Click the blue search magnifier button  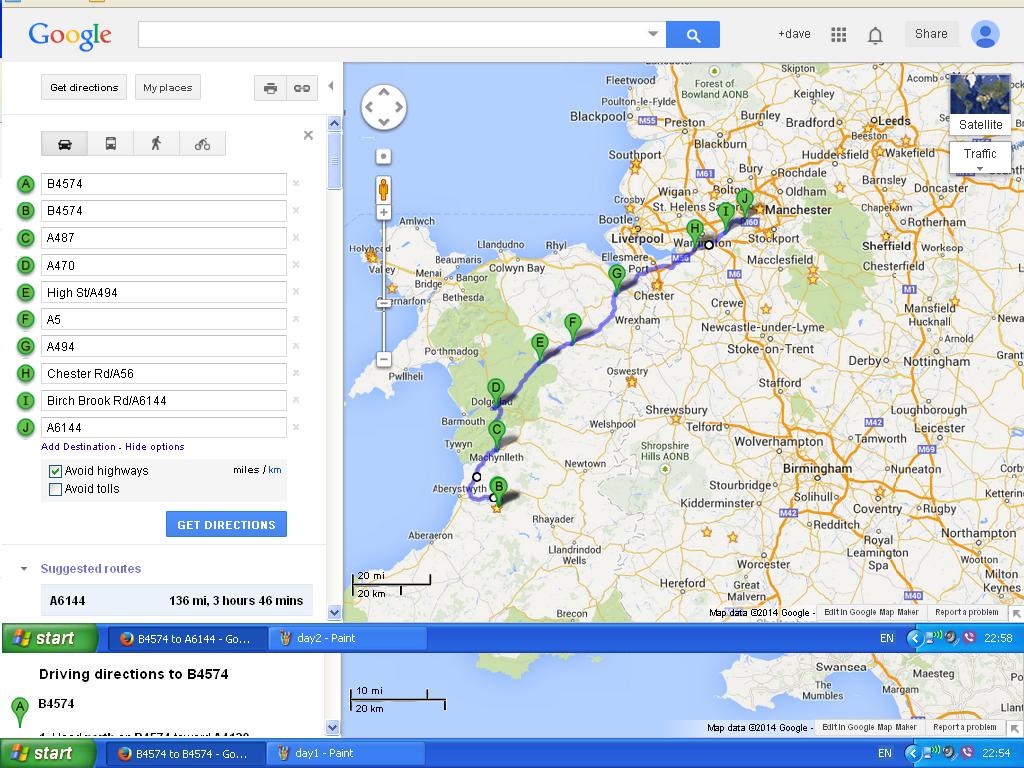693,35
